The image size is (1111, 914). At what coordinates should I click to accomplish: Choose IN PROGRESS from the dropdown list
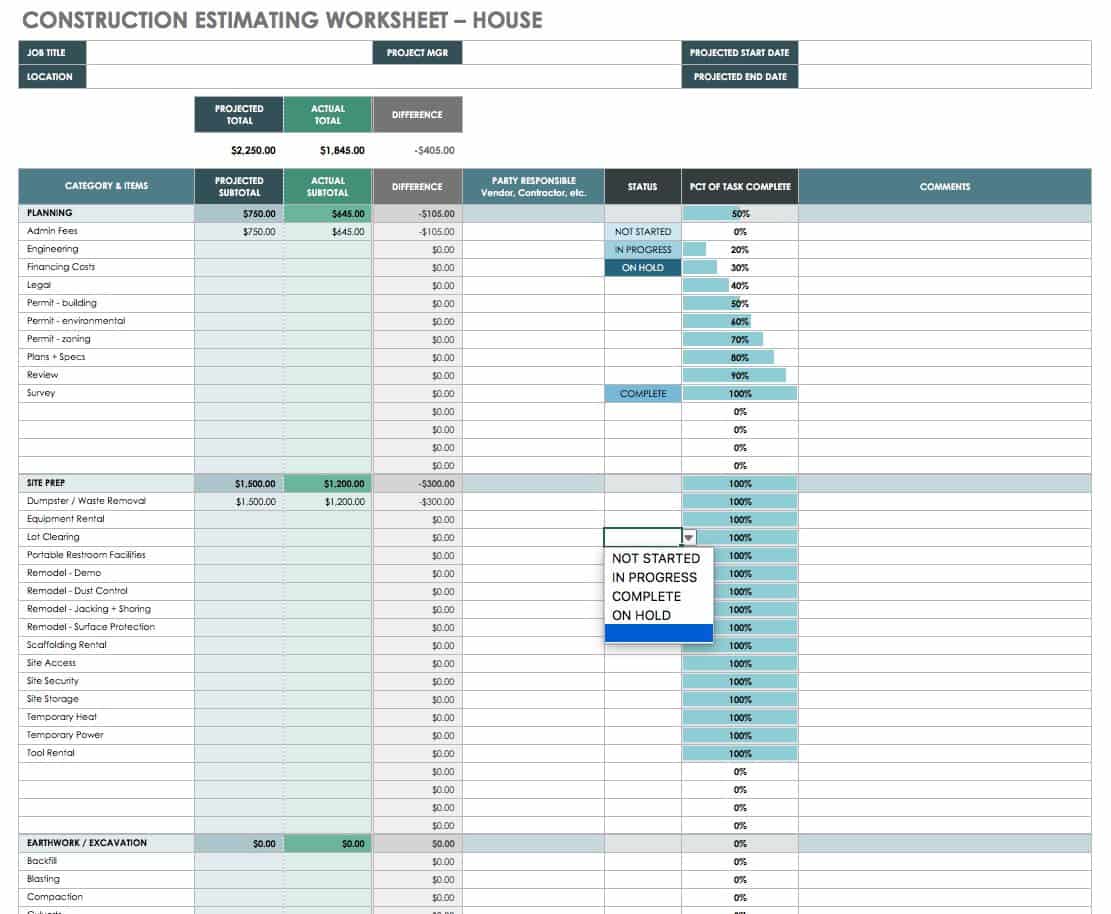pos(654,577)
